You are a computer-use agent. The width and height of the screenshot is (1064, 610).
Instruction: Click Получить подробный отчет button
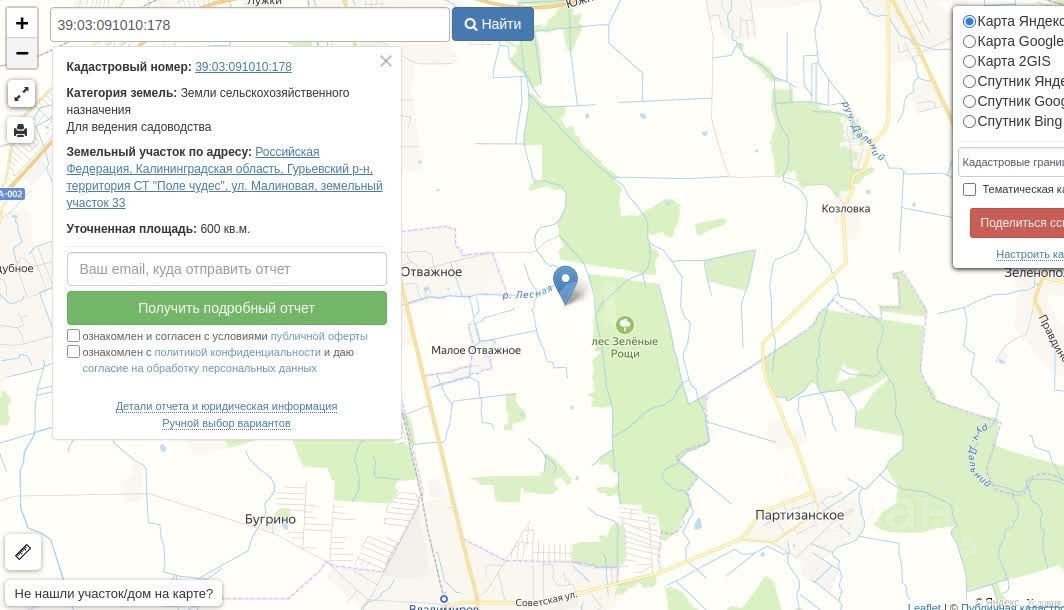click(x=227, y=308)
